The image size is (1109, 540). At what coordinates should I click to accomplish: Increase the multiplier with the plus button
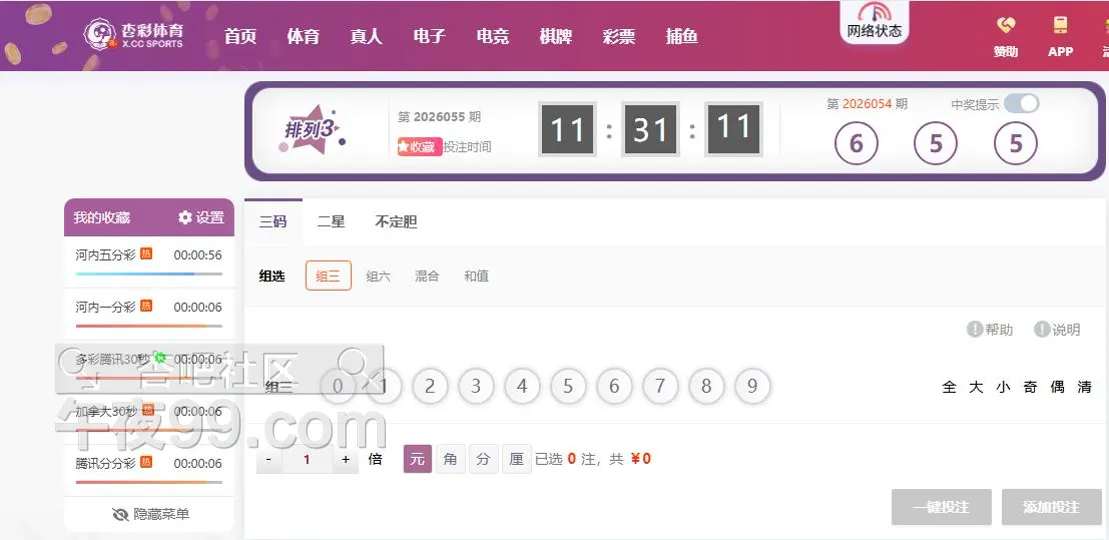tap(346, 460)
